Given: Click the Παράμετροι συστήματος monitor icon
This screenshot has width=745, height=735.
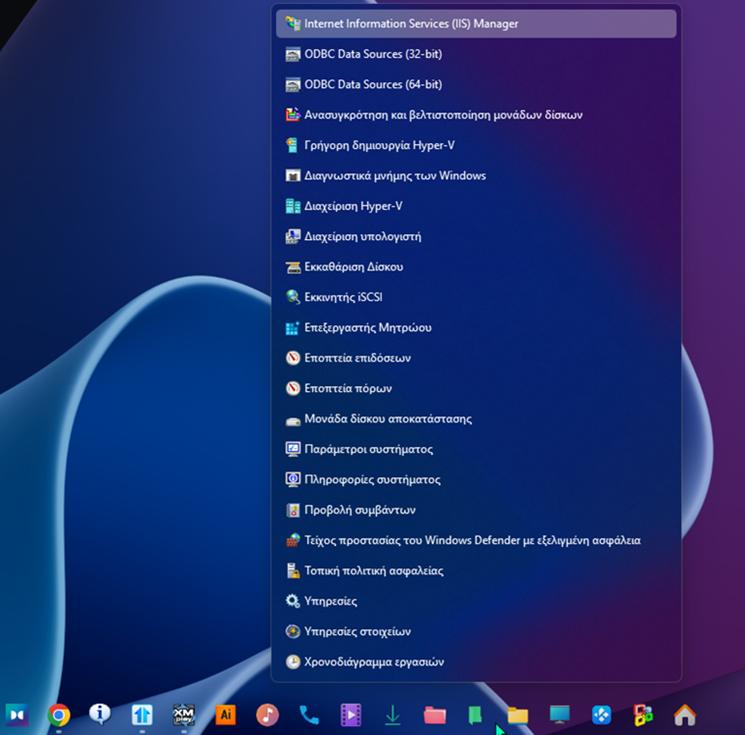Looking at the screenshot, I should click(293, 449).
